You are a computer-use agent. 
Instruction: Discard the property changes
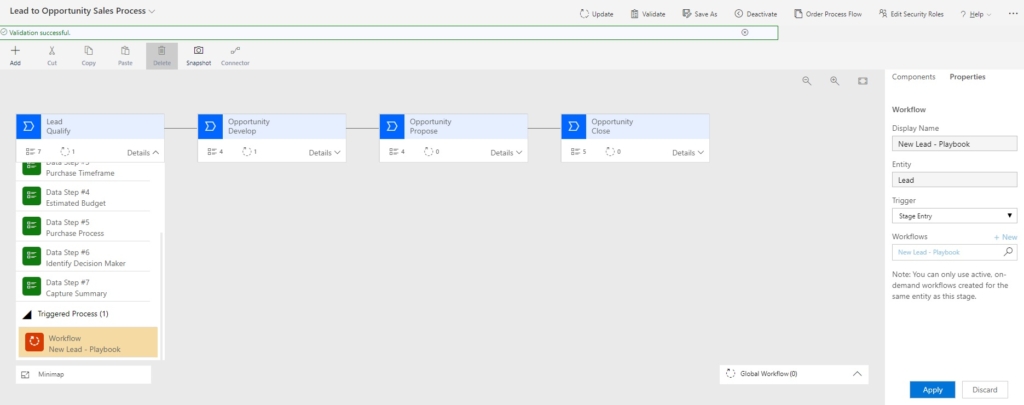click(x=984, y=389)
